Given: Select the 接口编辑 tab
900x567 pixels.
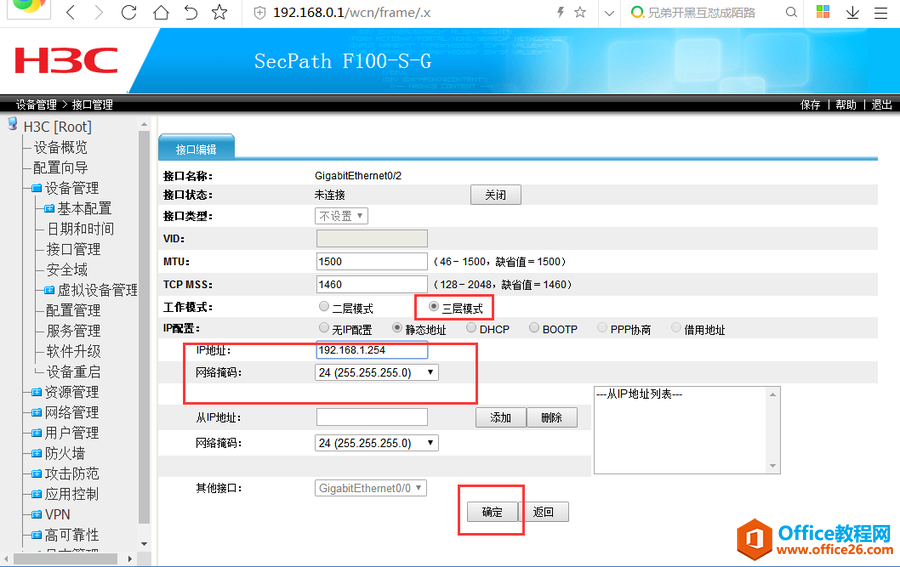Looking at the screenshot, I should (x=196, y=149).
